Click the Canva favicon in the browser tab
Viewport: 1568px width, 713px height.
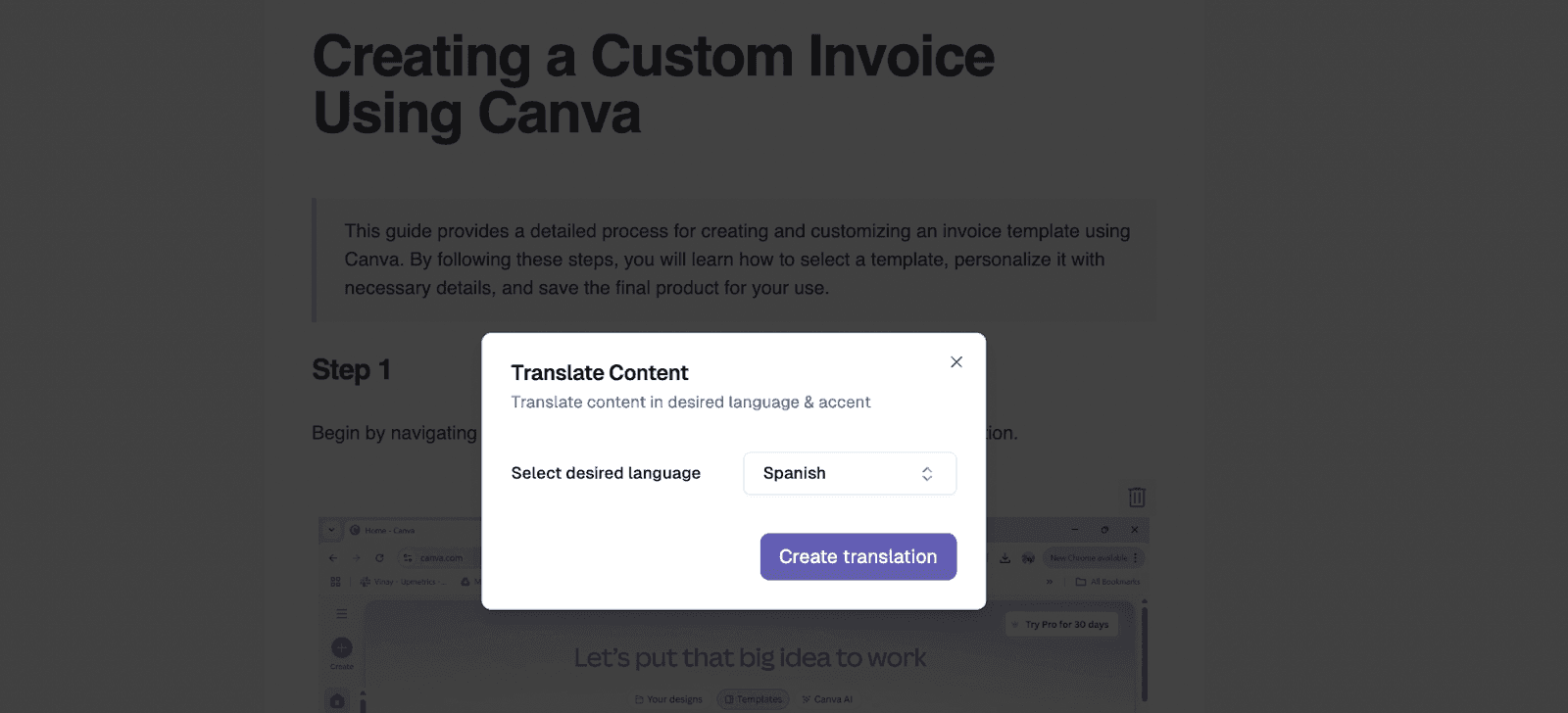(x=354, y=530)
